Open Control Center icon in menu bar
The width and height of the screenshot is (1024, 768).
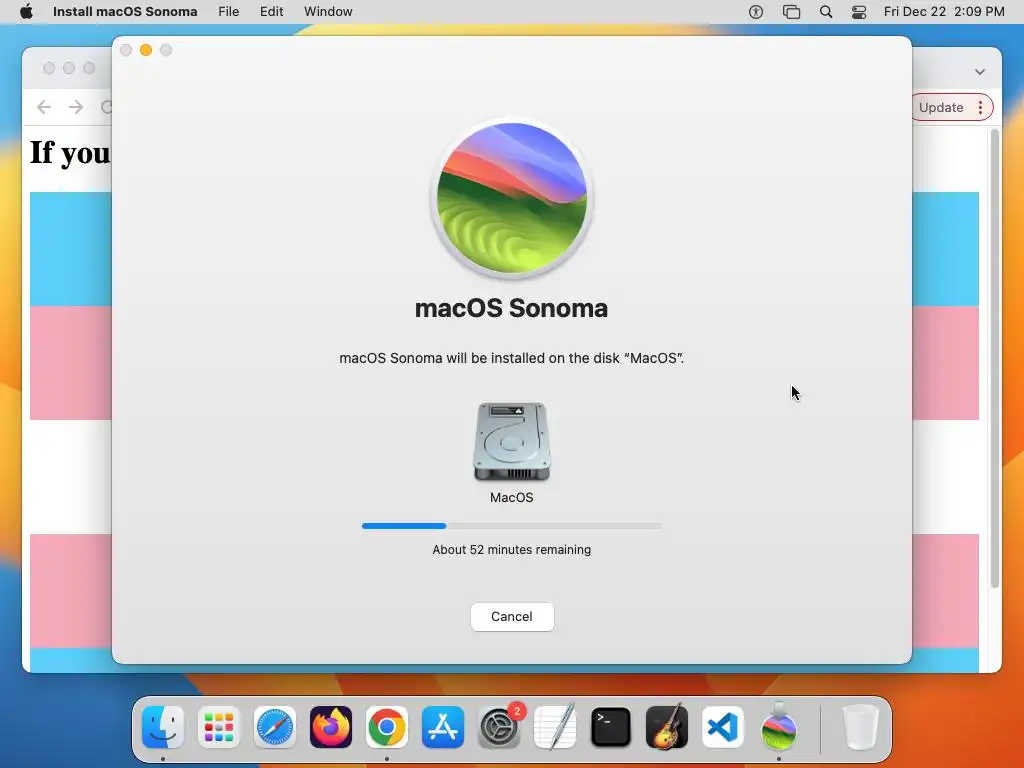[x=859, y=12]
